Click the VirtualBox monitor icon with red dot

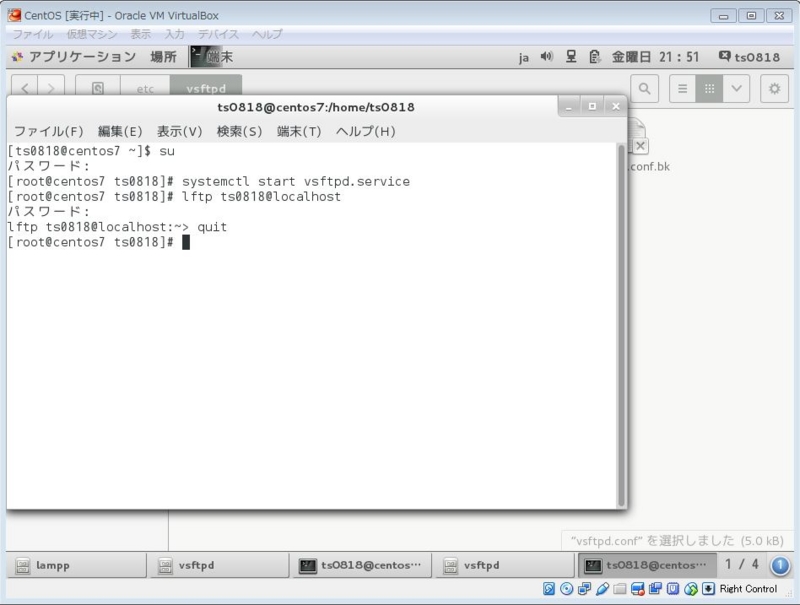(x=638, y=589)
